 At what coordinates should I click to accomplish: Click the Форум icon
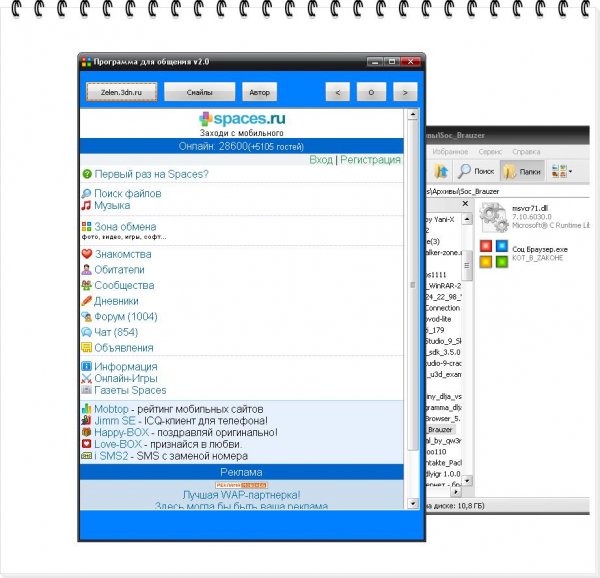click(86, 317)
